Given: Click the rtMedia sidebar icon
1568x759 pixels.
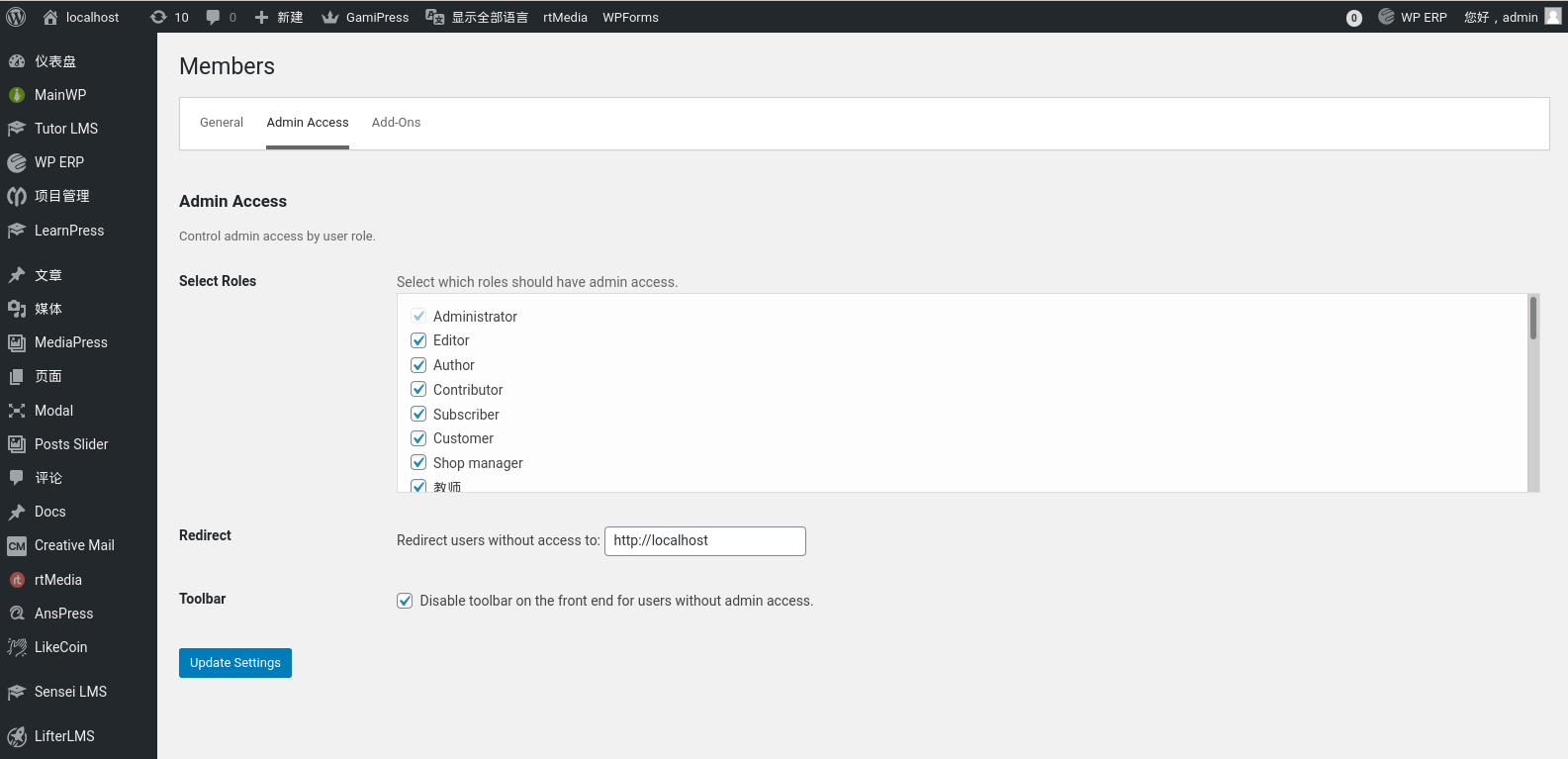Looking at the screenshot, I should 17,580.
